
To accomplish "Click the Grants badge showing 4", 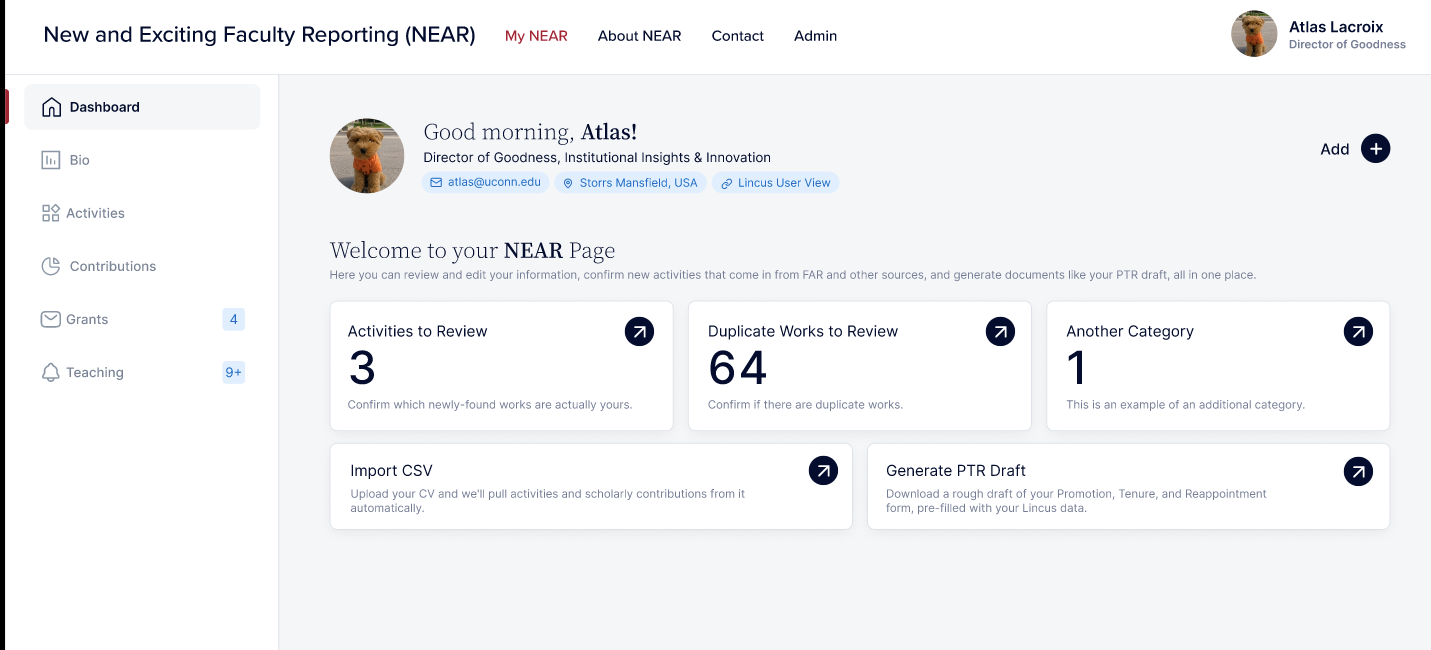I will (x=234, y=320).
